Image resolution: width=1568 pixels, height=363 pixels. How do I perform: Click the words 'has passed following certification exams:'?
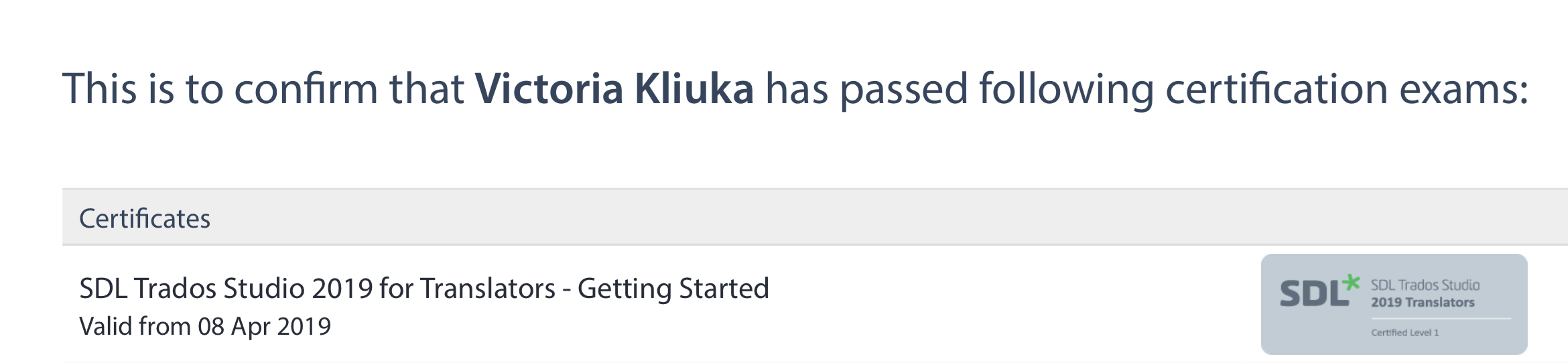(1147, 90)
